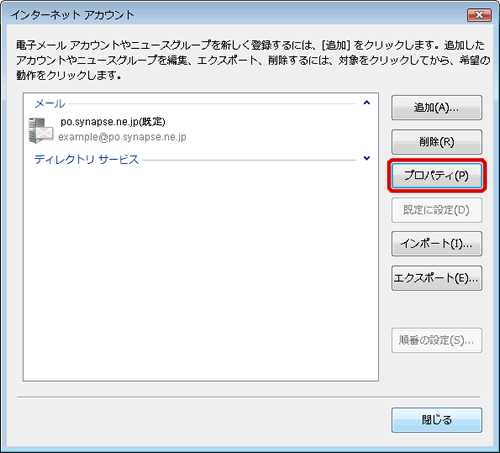Click the インターネット アカウント title bar
Screen dimensions: 500x453
(233, 15)
